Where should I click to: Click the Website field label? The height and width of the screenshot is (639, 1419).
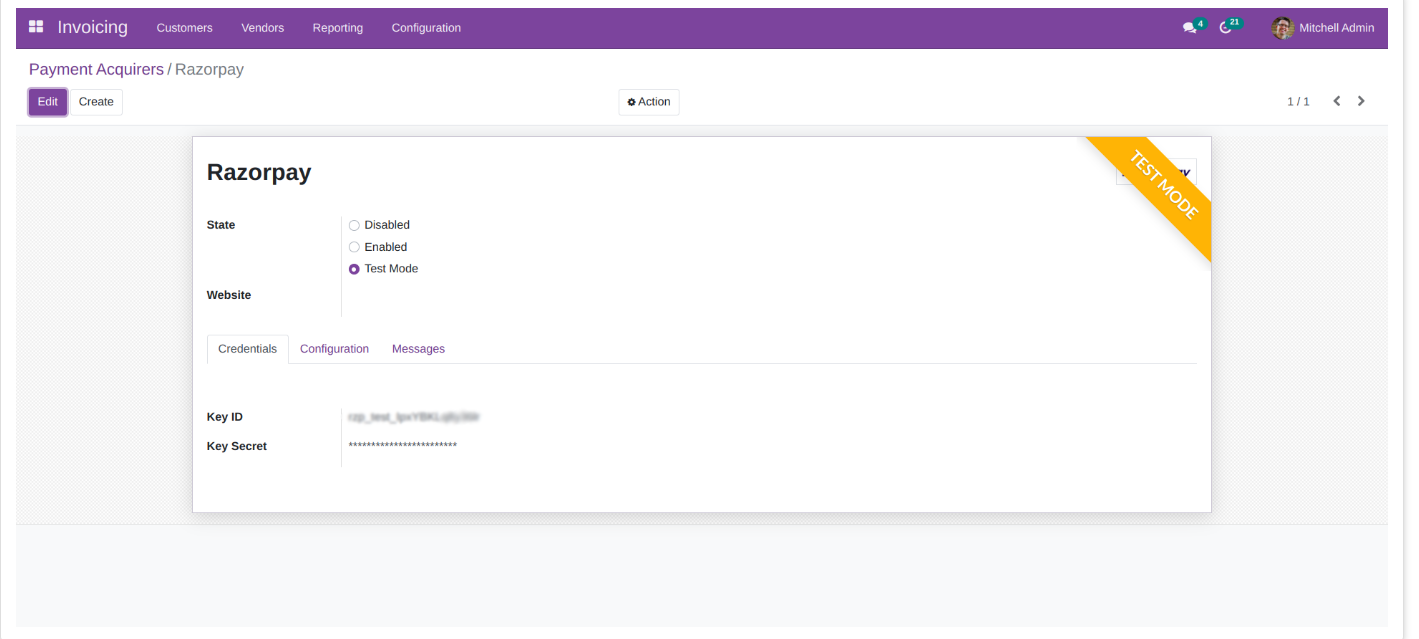click(x=229, y=295)
